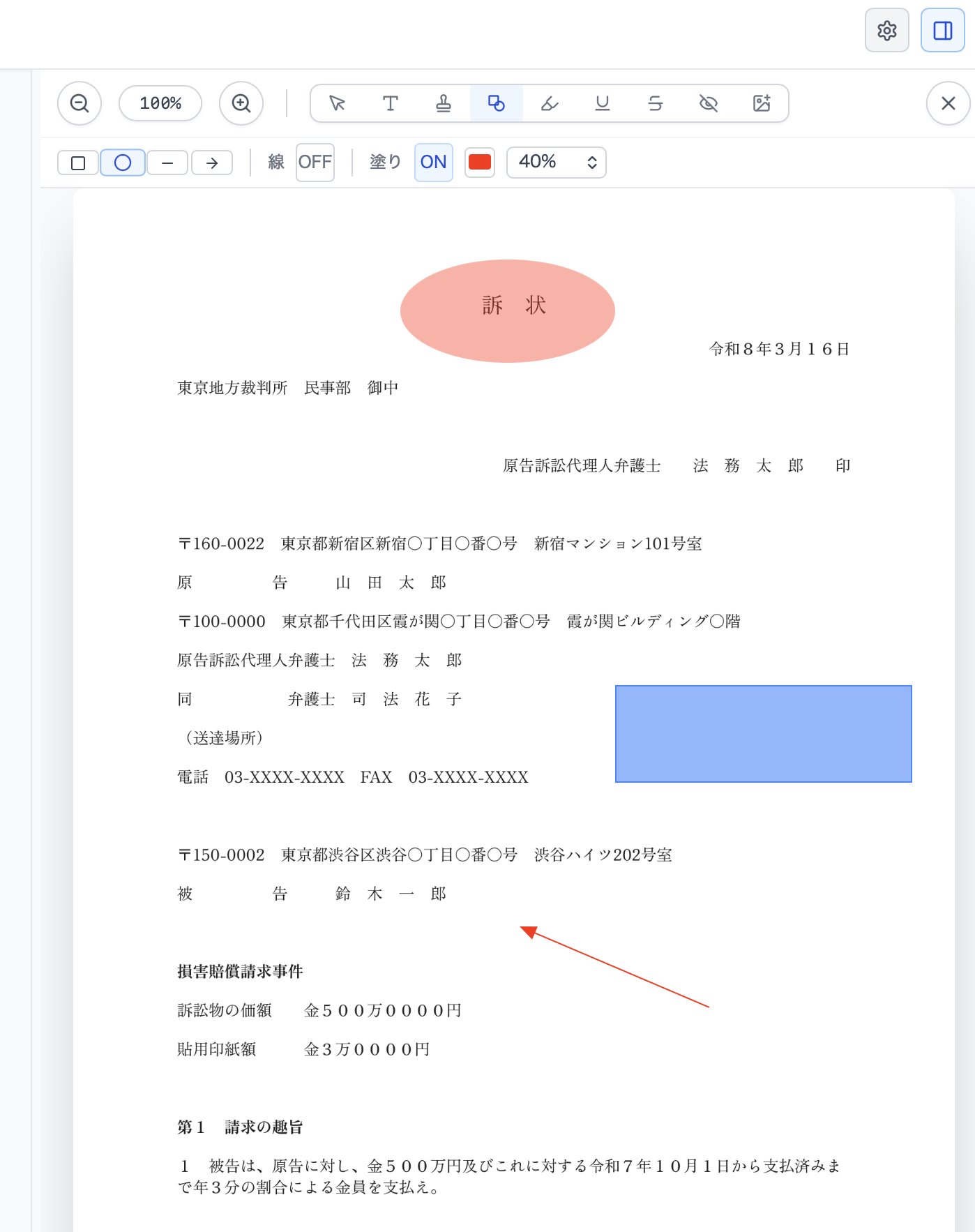
Task: Select the pink ellipse over 訴状
Action: tap(508, 311)
